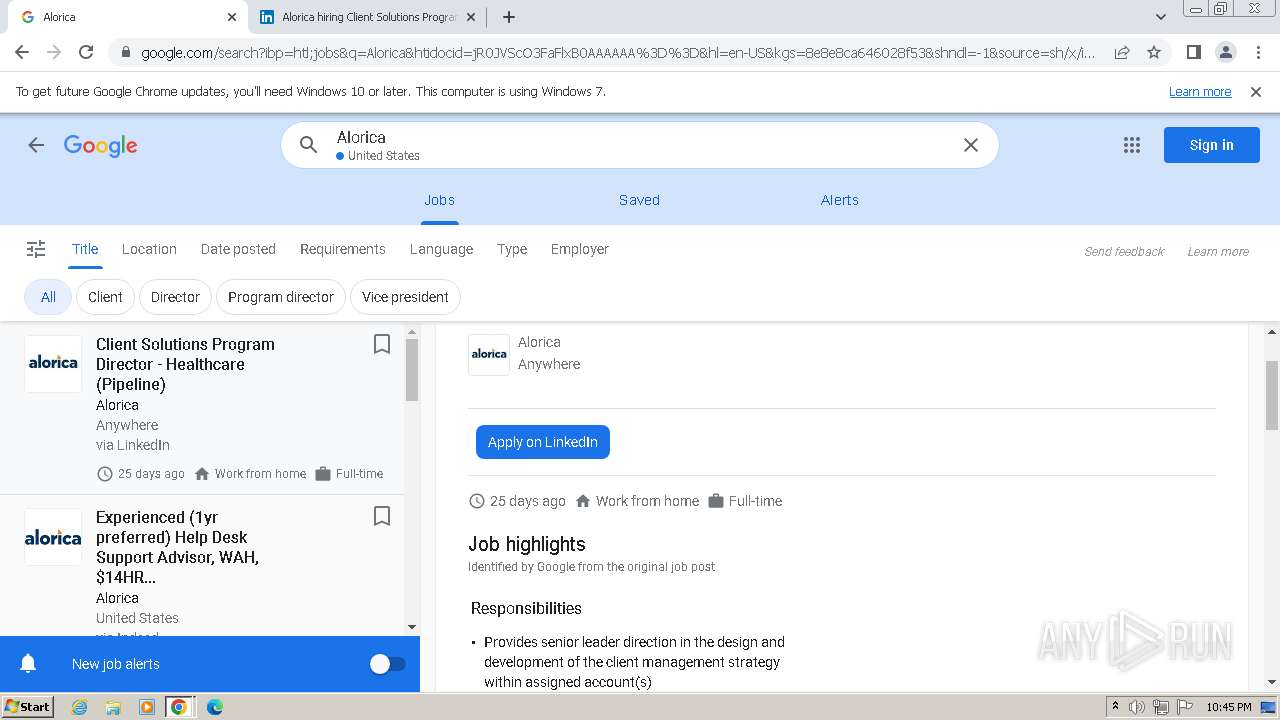Click the Send feedback link
Image resolution: width=1280 pixels, height=720 pixels.
pos(1124,252)
